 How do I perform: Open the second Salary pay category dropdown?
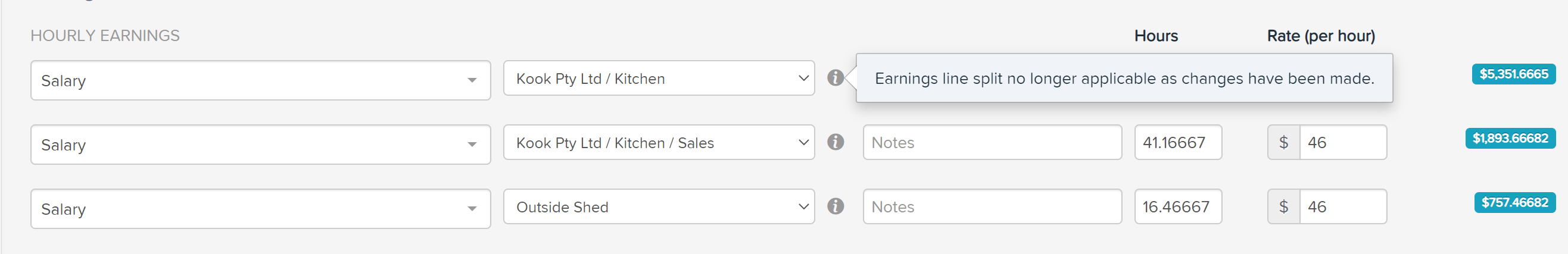pyautogui.click(x=260, y=145)
